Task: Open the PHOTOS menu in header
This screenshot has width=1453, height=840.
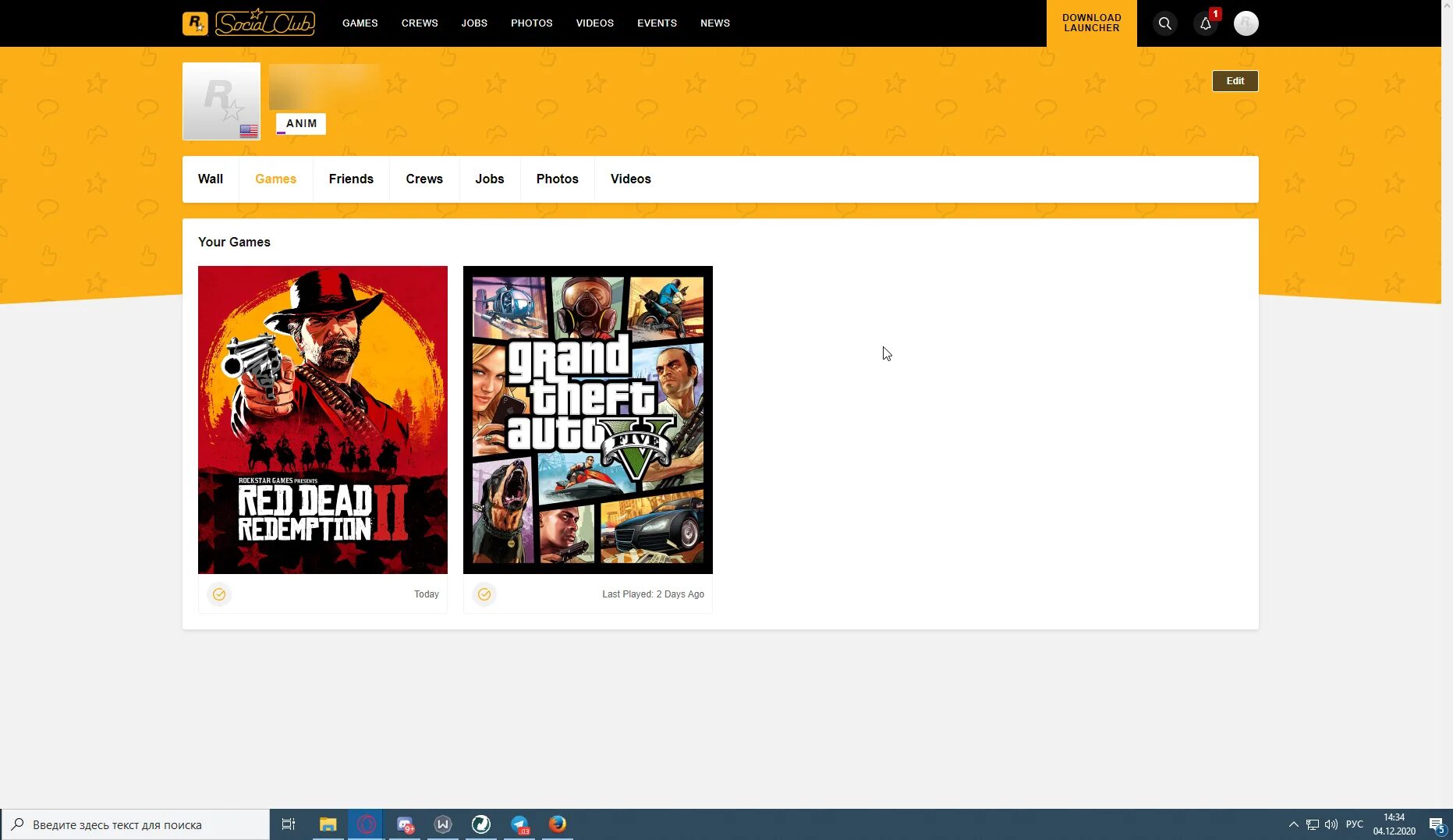Action: pos(532,23)
